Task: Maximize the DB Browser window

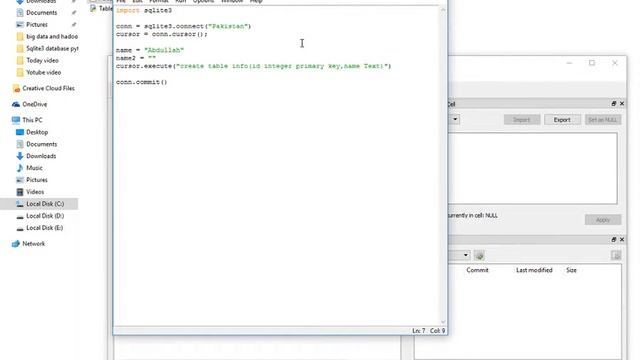Action: (592, 63)
